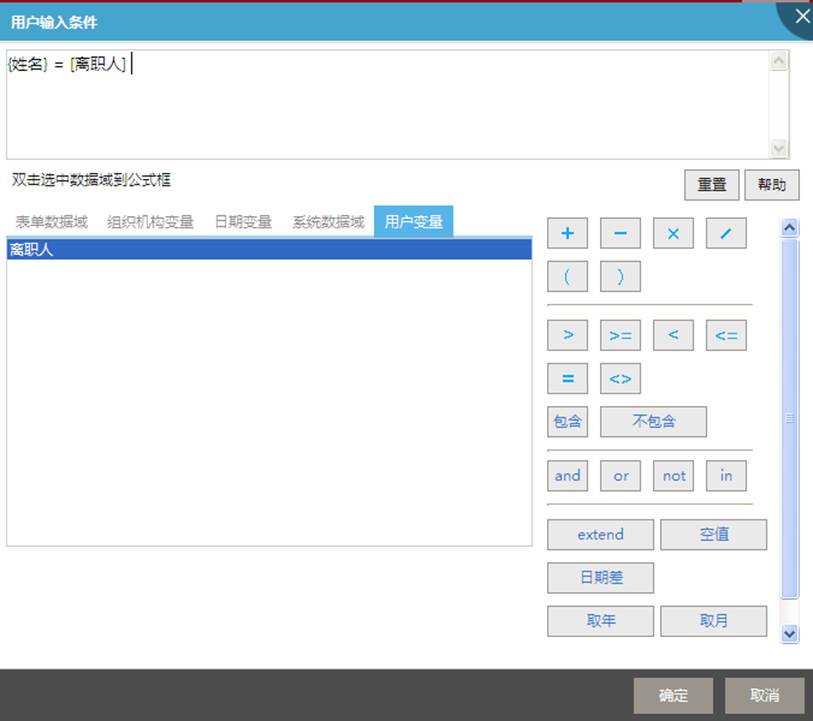The image size is (813, 721).
Task: Add the multiplication operator
Action: pyautogui.click(x=673, y=234)
